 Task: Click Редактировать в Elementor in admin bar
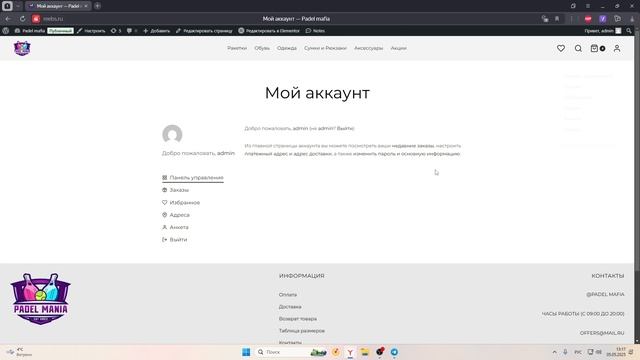tap(269, 31)
